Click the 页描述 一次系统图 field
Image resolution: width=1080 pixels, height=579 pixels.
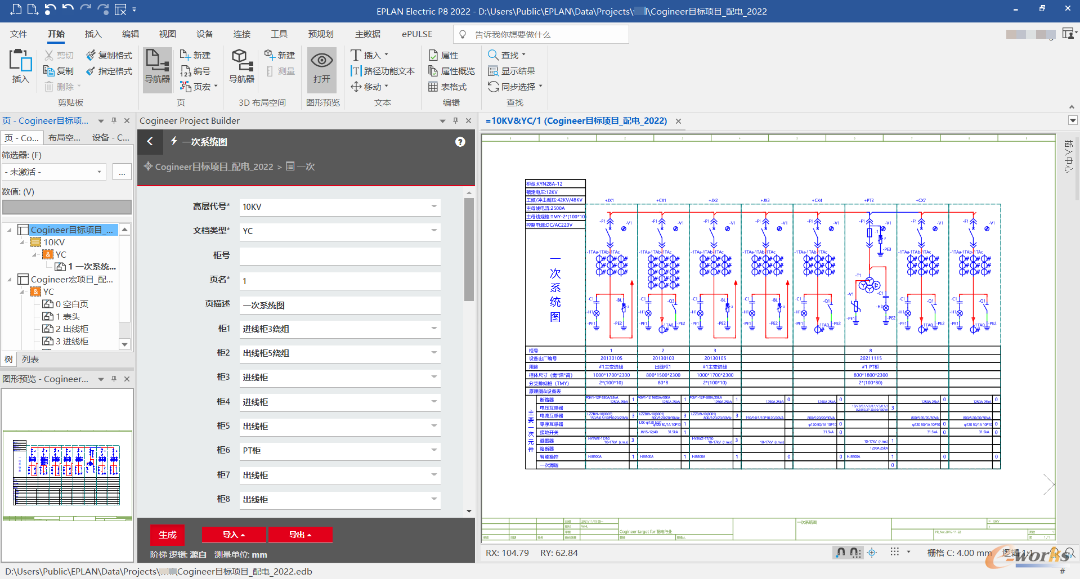(340, 304)
